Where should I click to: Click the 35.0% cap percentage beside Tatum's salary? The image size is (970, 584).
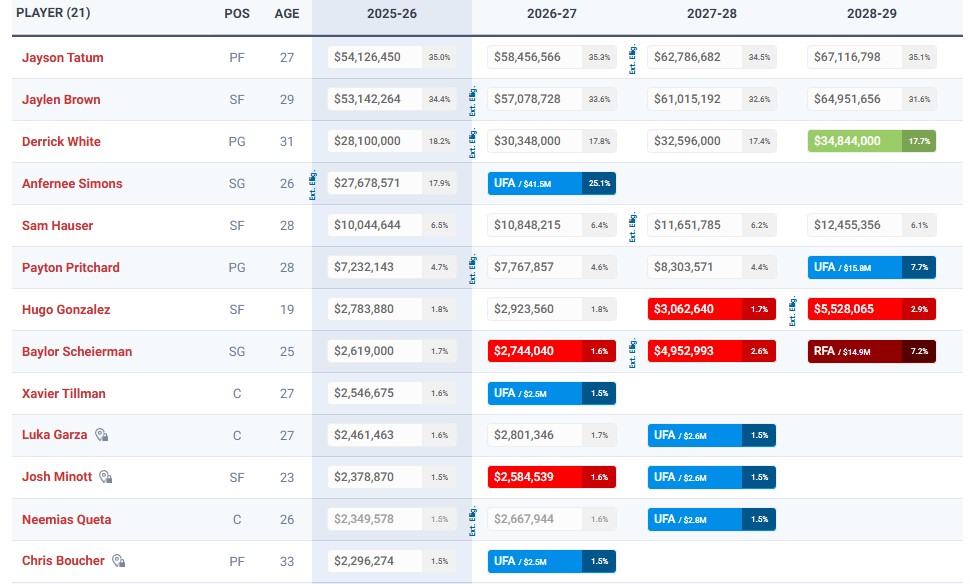439,58
